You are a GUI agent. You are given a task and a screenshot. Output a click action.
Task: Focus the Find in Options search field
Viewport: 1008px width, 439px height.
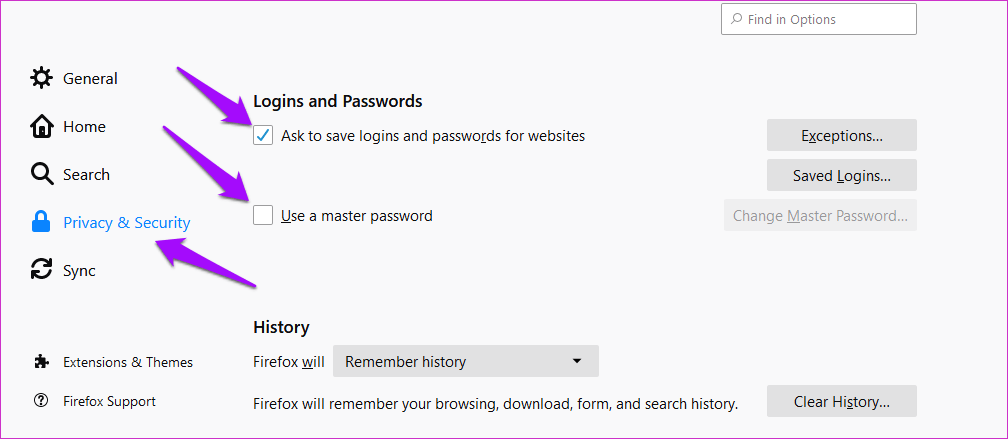819,19
